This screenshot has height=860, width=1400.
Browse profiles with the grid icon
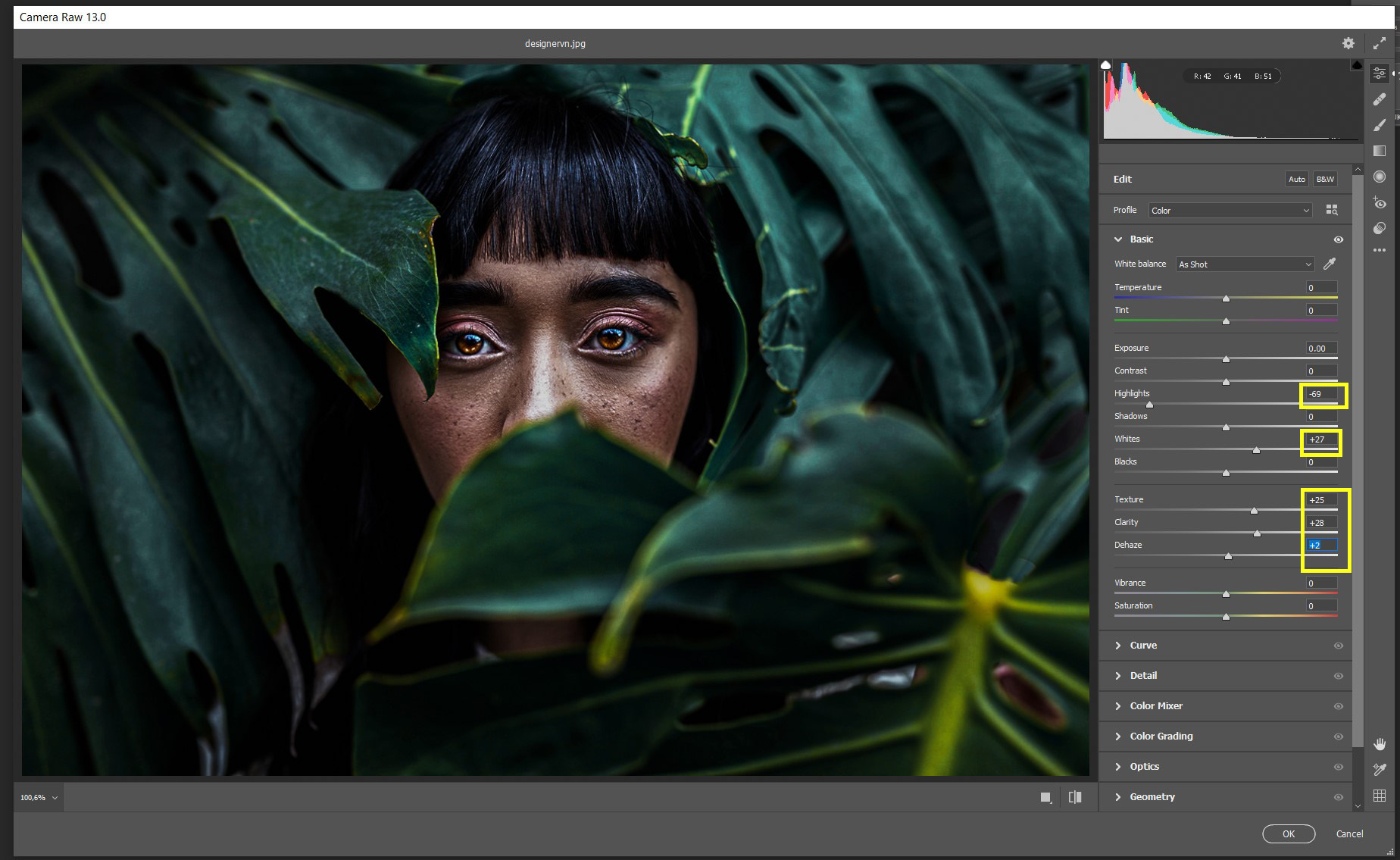coord(1332,210)
